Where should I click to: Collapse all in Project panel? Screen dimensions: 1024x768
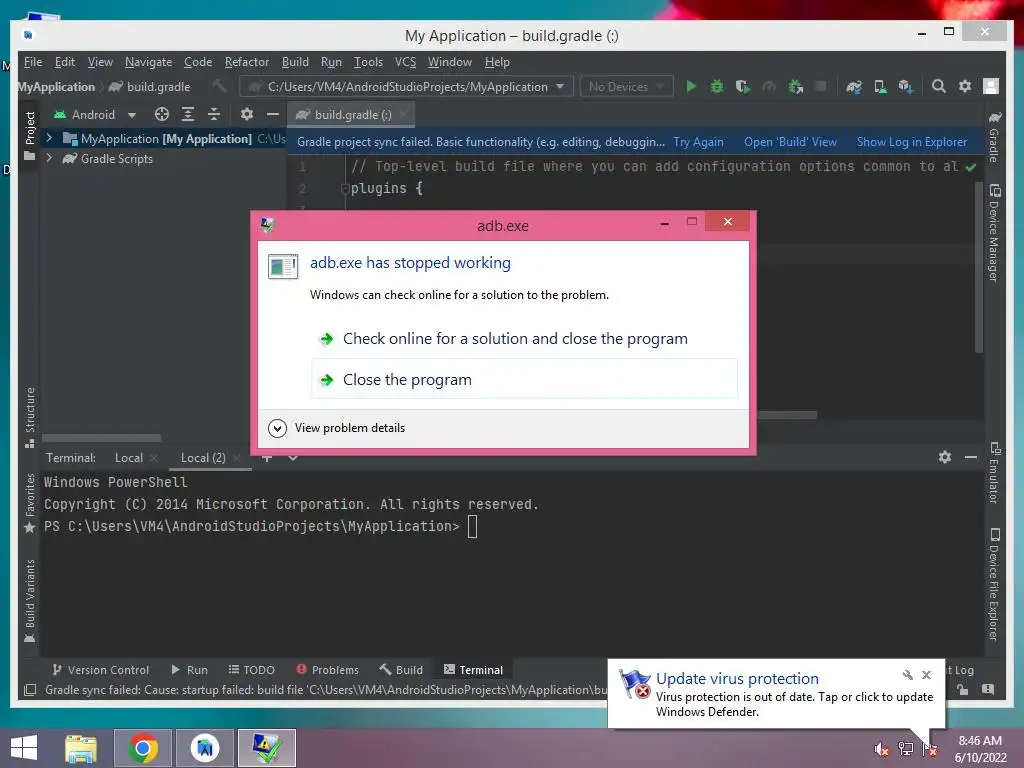[214, 114]
